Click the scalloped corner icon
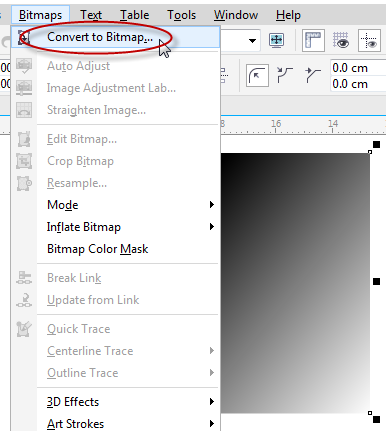Screen dimensions: 386x431 pyautogui.click(x=285, y=75)
